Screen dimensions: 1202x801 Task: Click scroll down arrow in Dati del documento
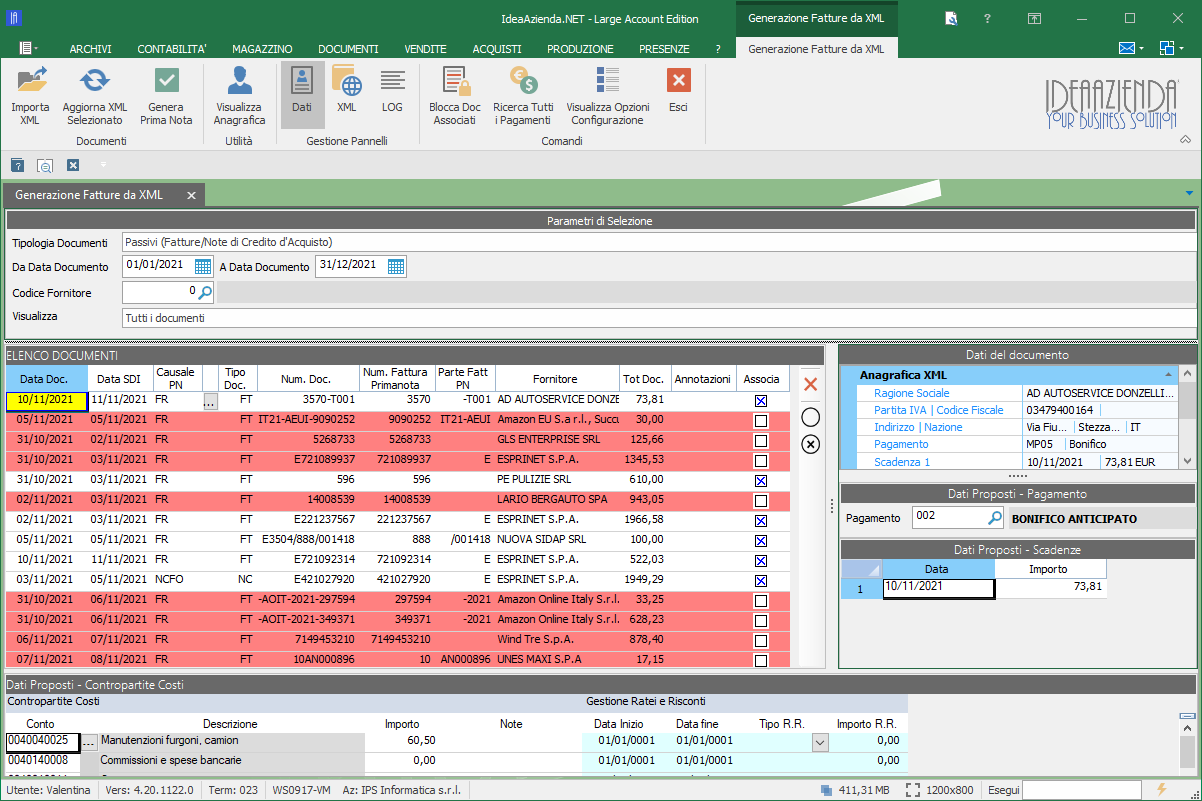(x=1188, y=461)
